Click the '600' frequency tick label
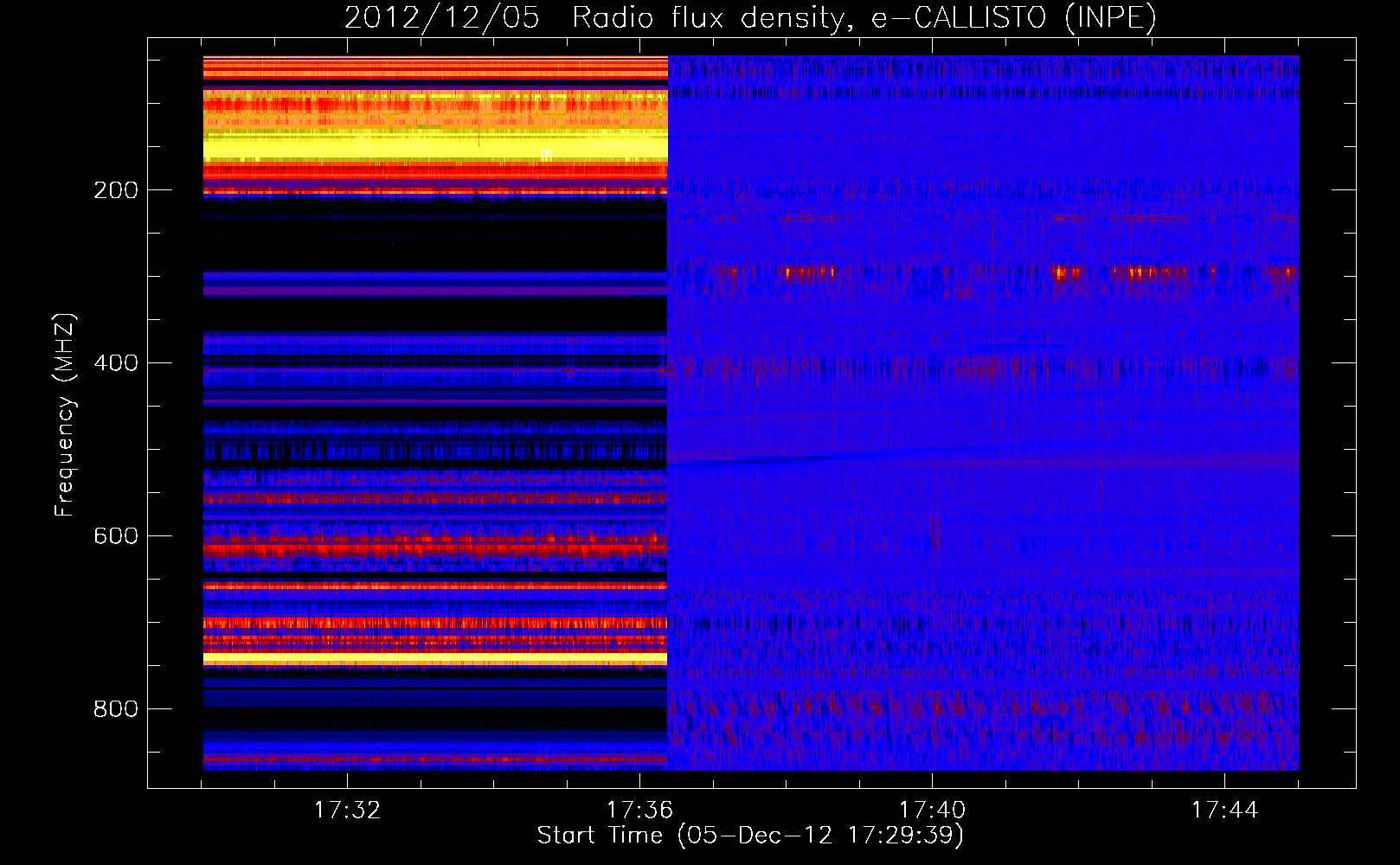1400x865 pixels. (116, 536)
